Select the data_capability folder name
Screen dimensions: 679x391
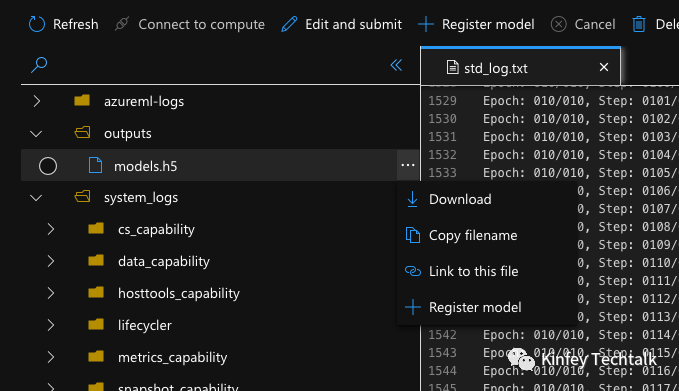coord(164,262)
